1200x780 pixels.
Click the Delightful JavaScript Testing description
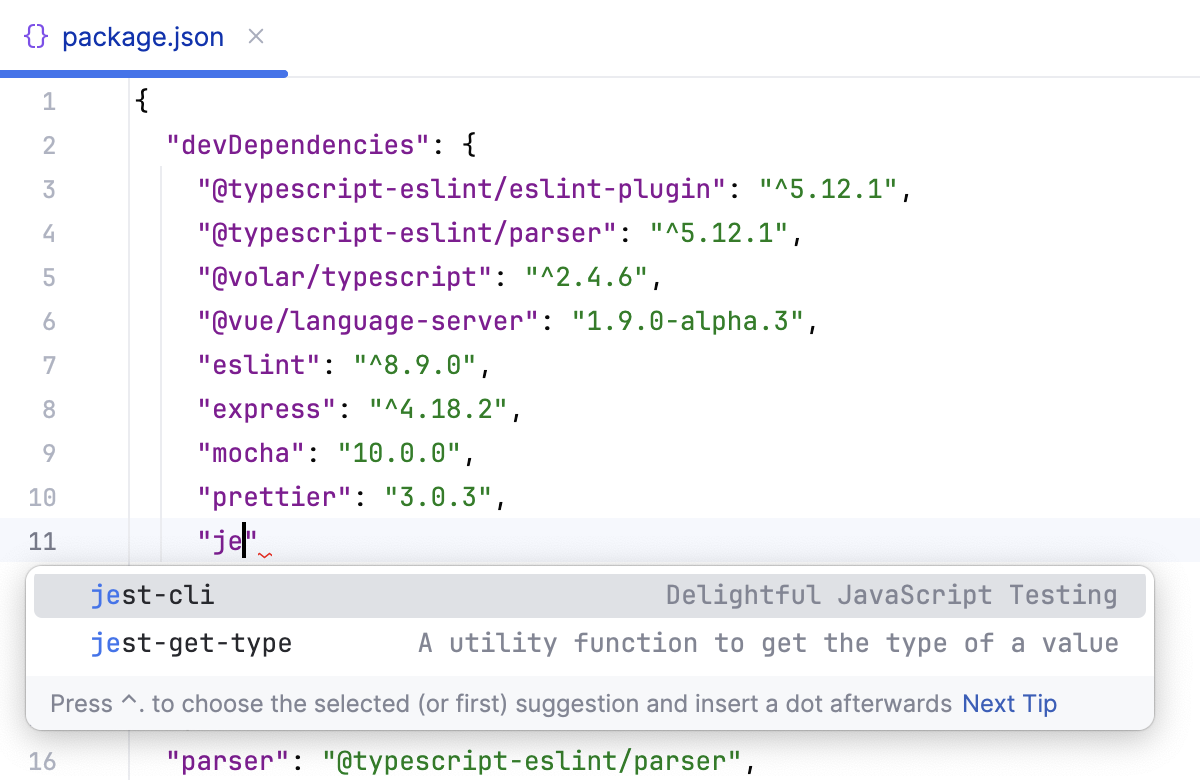pyautogui.click(x=891, y=594)
